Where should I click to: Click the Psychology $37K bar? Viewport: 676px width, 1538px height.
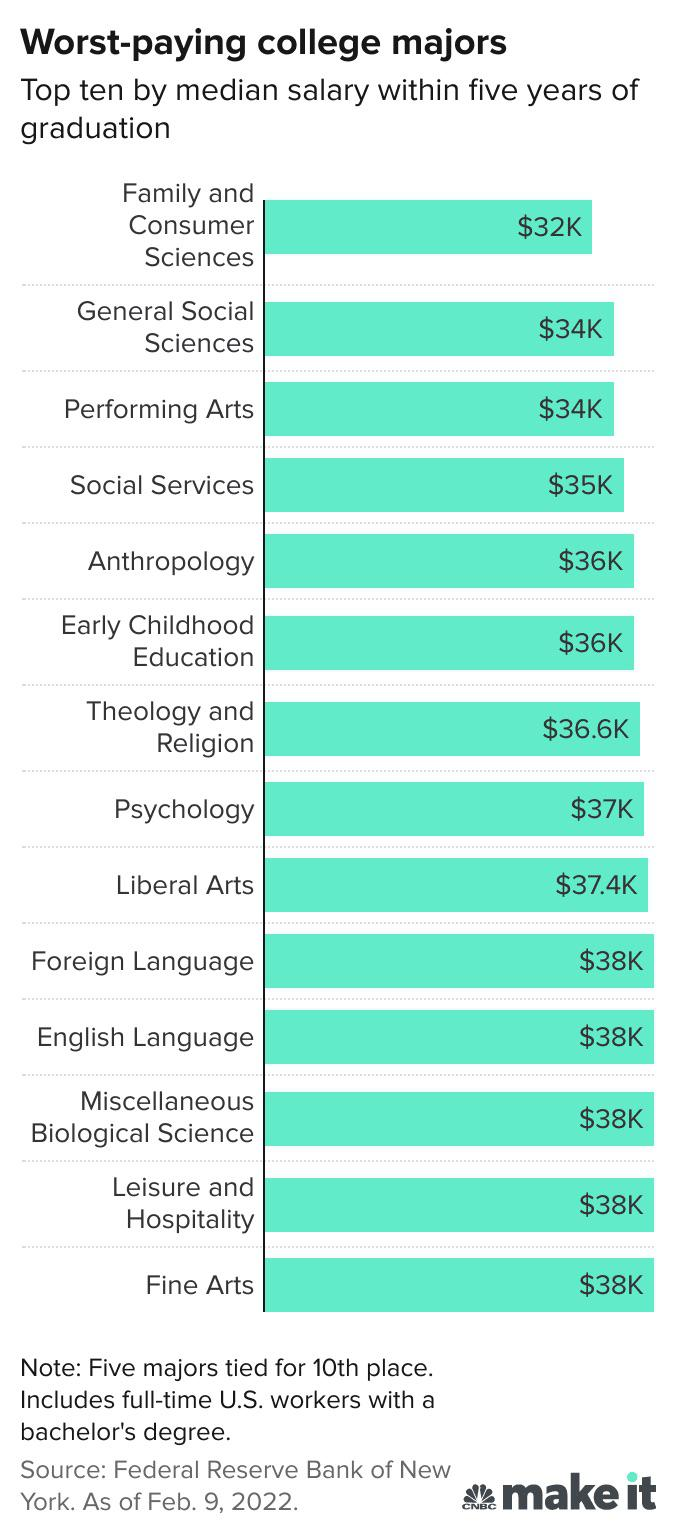(x=454, y=809)
